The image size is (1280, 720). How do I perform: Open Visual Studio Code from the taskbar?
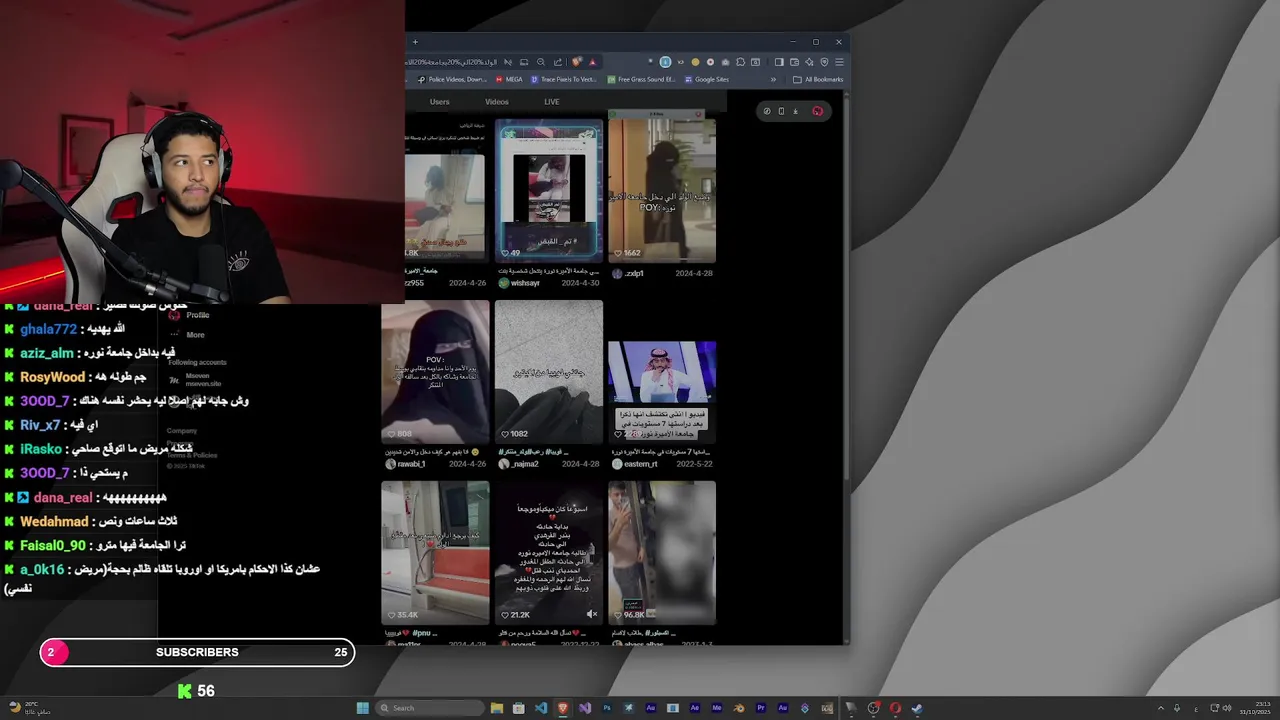541,708
